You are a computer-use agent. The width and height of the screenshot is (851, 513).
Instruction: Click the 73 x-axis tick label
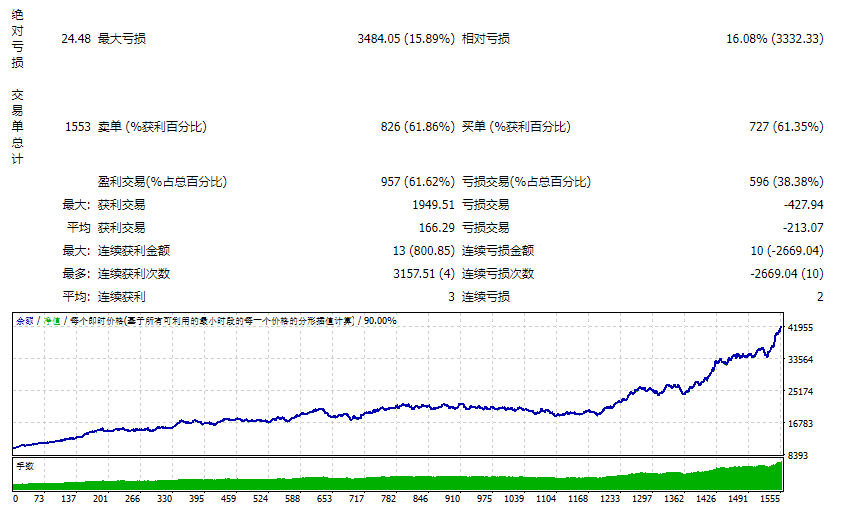coord(39,498)
